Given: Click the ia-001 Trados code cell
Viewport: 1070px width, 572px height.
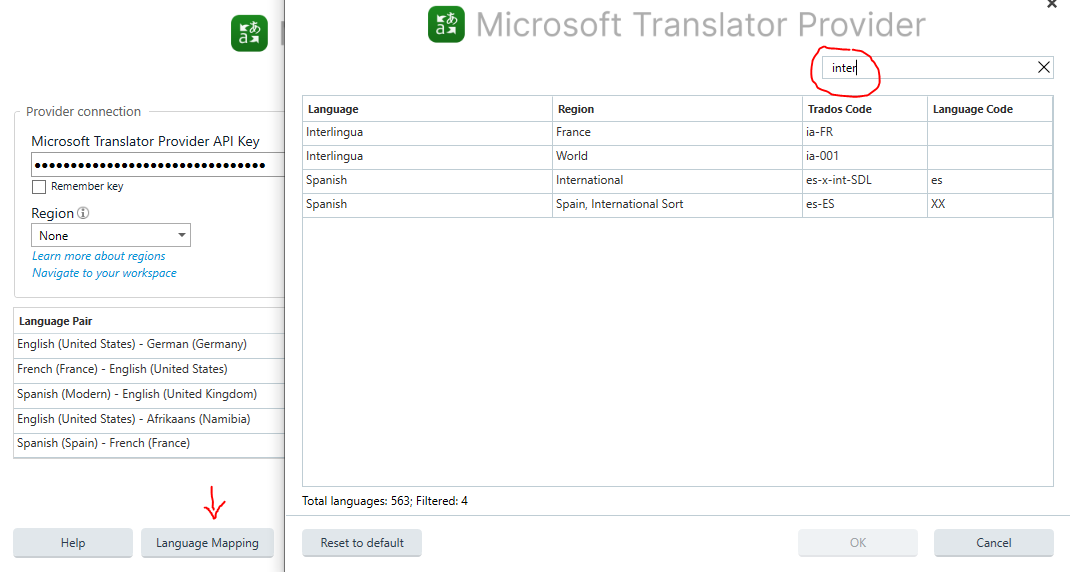Looking at the screenshot, I should pyautogui.click(x=865, y=156).
